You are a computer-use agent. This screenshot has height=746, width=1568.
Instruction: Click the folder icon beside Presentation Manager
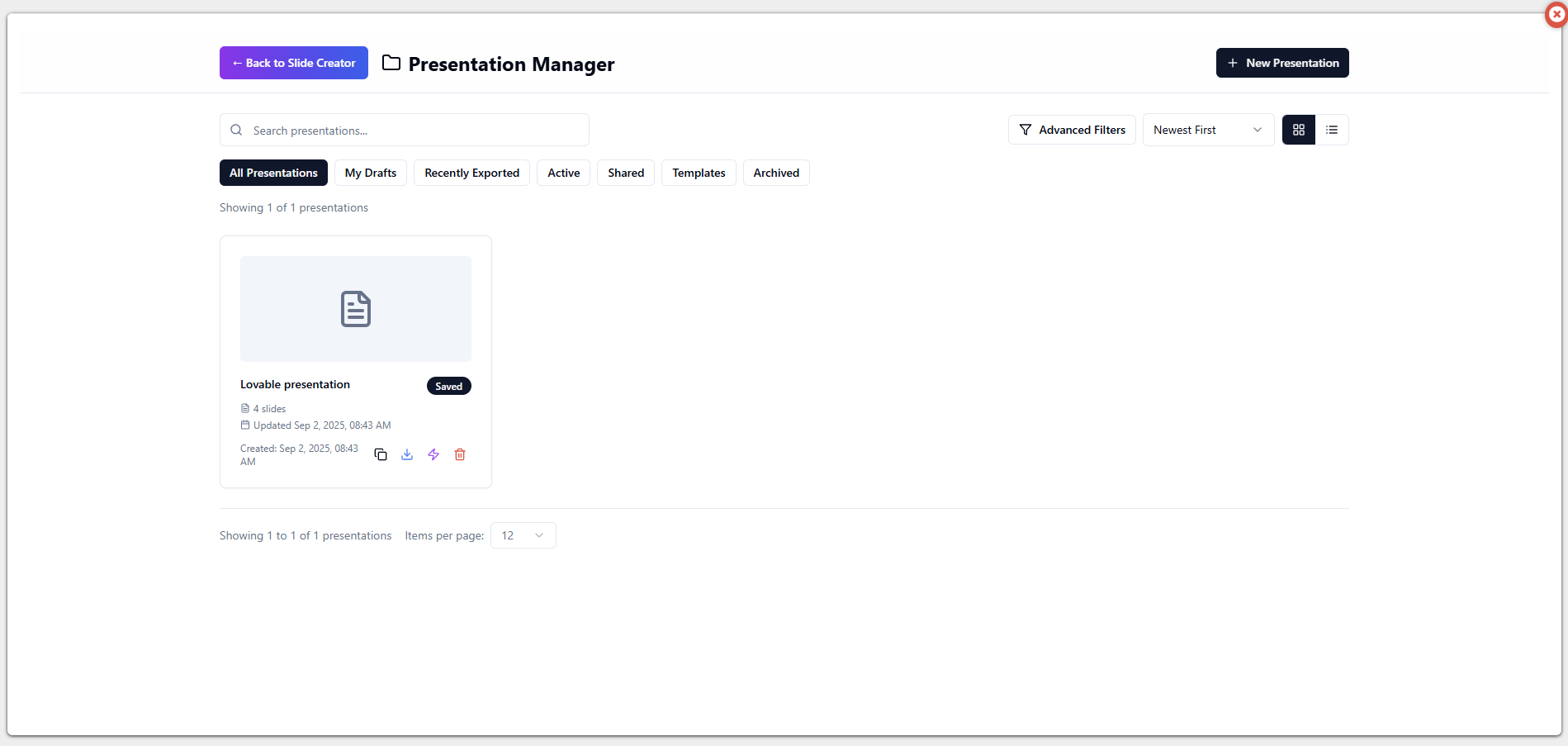391,63
